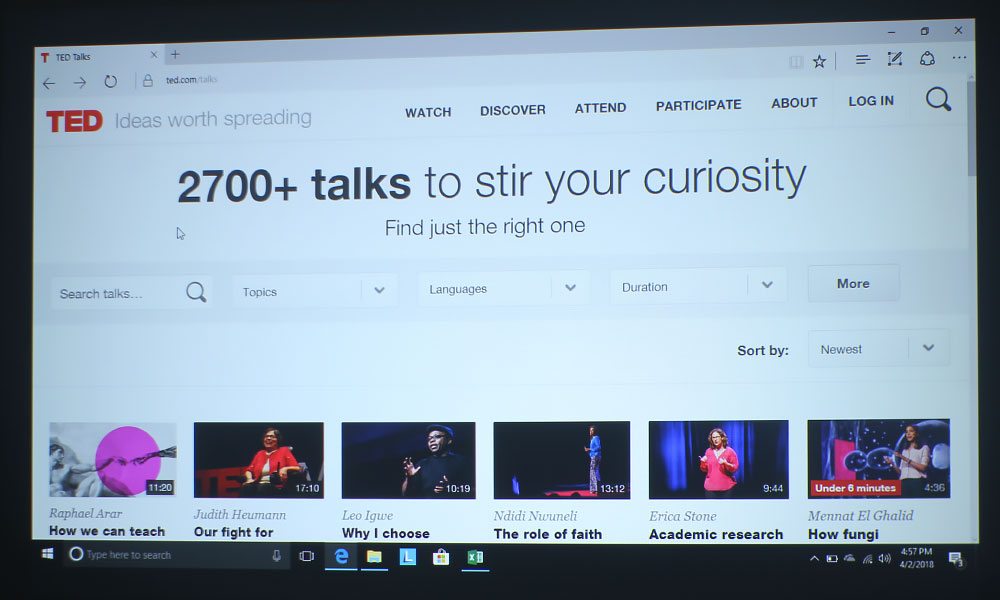This screenshot has height=600, width=1000.
Task: Open the Edge Hub icon
Action: click(x=862, y=59)
